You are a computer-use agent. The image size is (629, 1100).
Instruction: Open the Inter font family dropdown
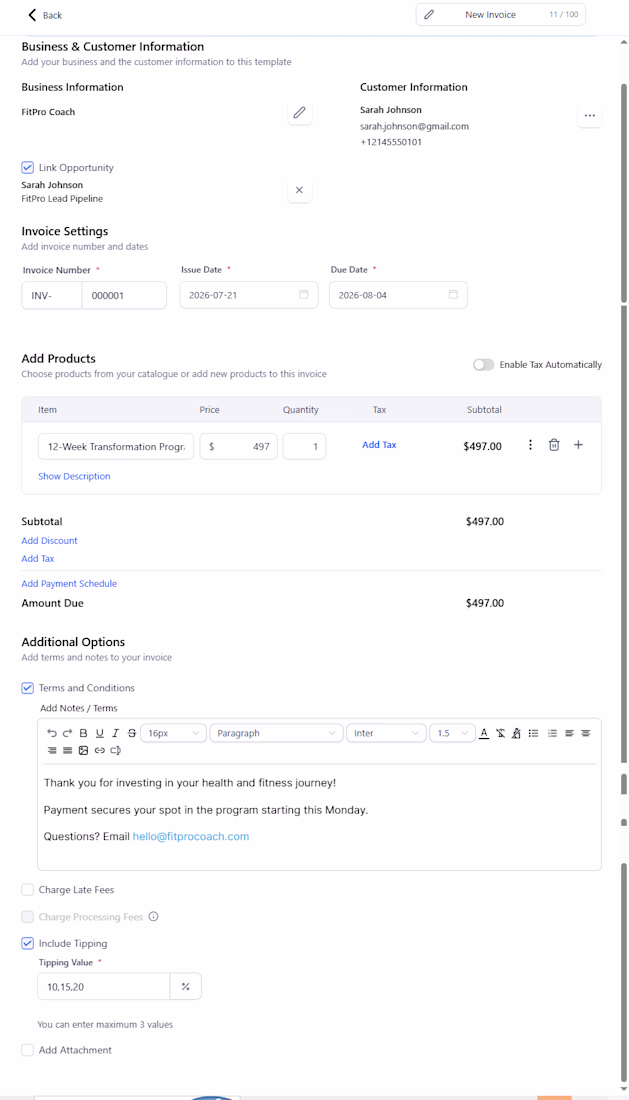coord(386,733)
